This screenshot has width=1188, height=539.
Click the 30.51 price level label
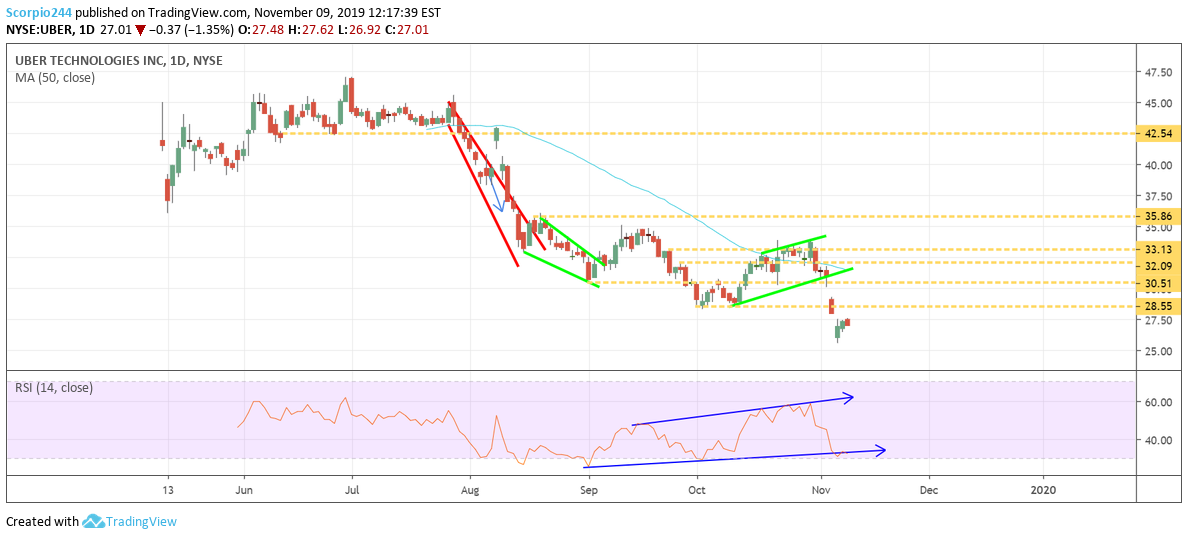point(1159,284)
